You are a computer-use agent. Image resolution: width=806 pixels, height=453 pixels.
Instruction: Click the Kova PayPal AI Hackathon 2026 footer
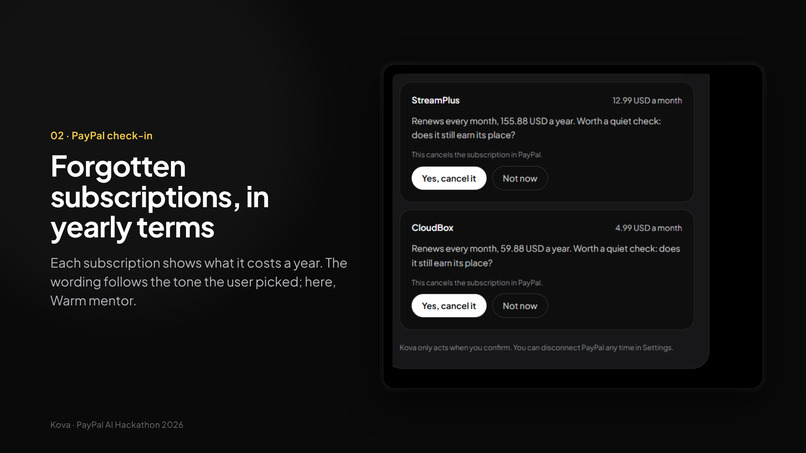click(x=117, y=425)
